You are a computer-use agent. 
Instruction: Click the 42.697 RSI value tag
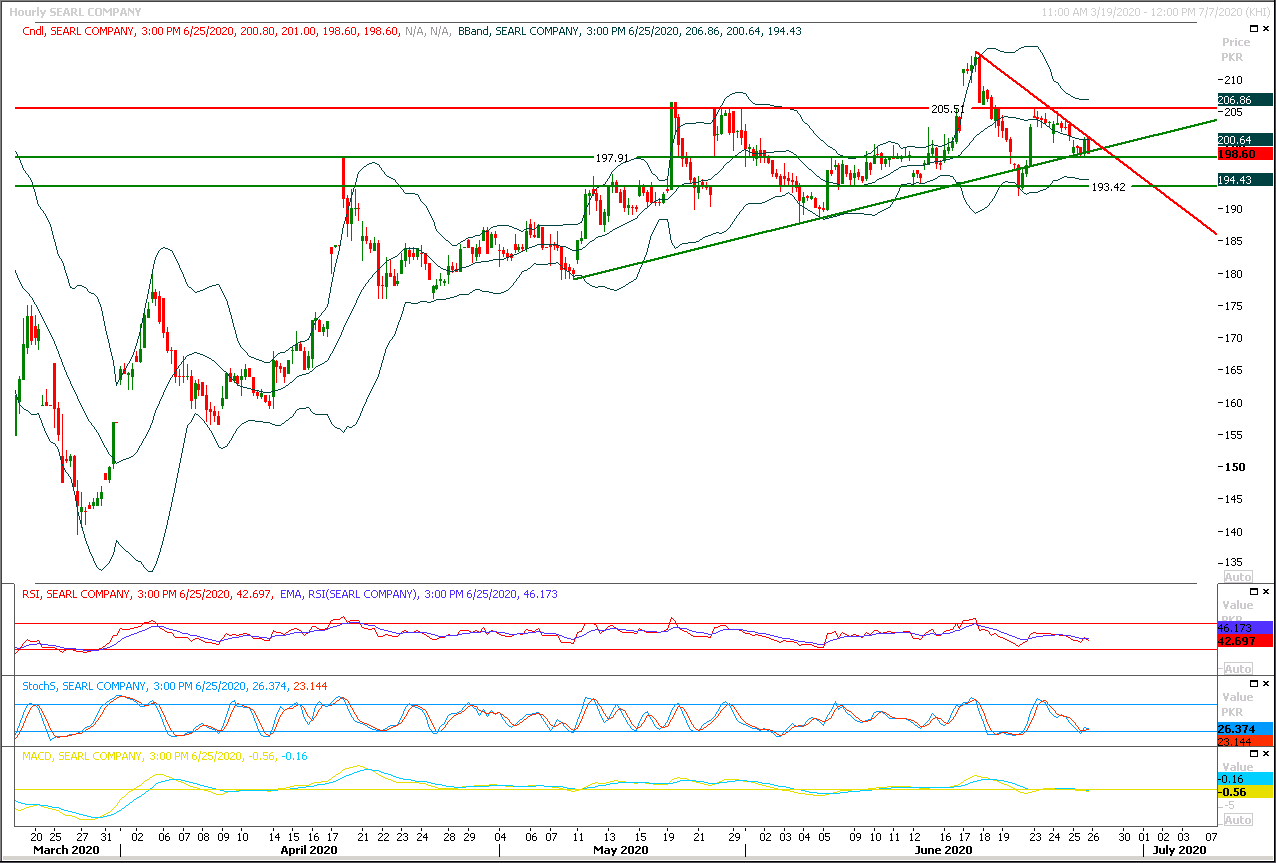pos(1244,640)
